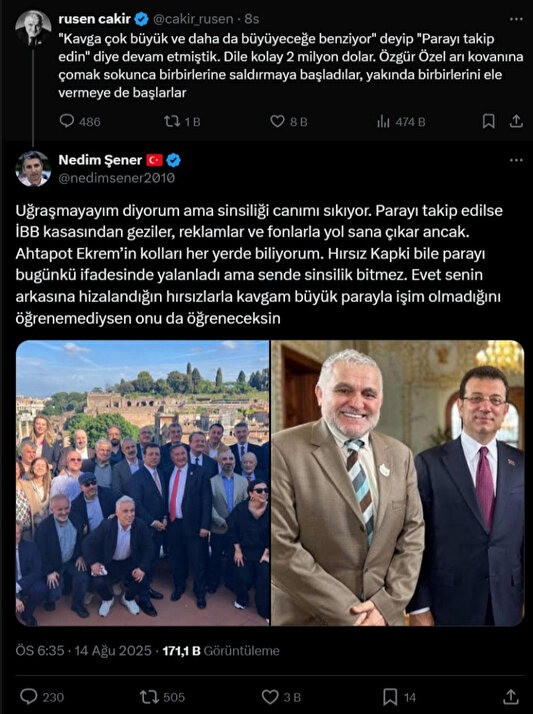Viewport: 533px width, 714px height.
Task: View analytics of rusen cakir's tweet
Action: [x=383, y=121]
